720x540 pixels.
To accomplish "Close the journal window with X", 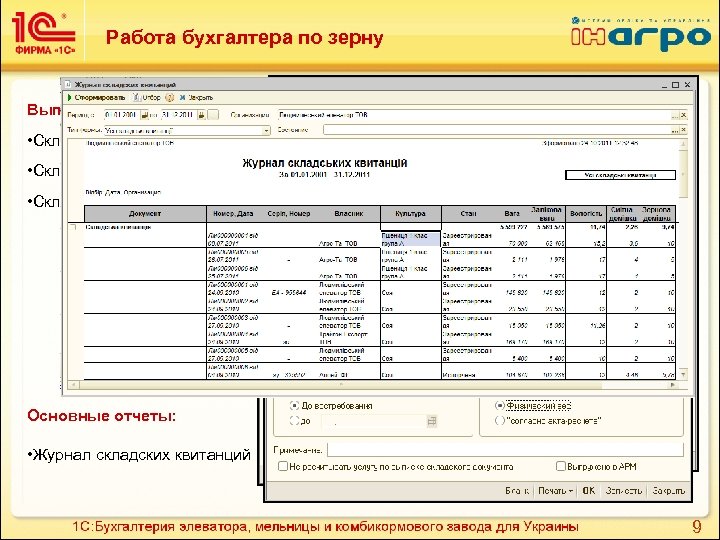I will tap(687, 85).
